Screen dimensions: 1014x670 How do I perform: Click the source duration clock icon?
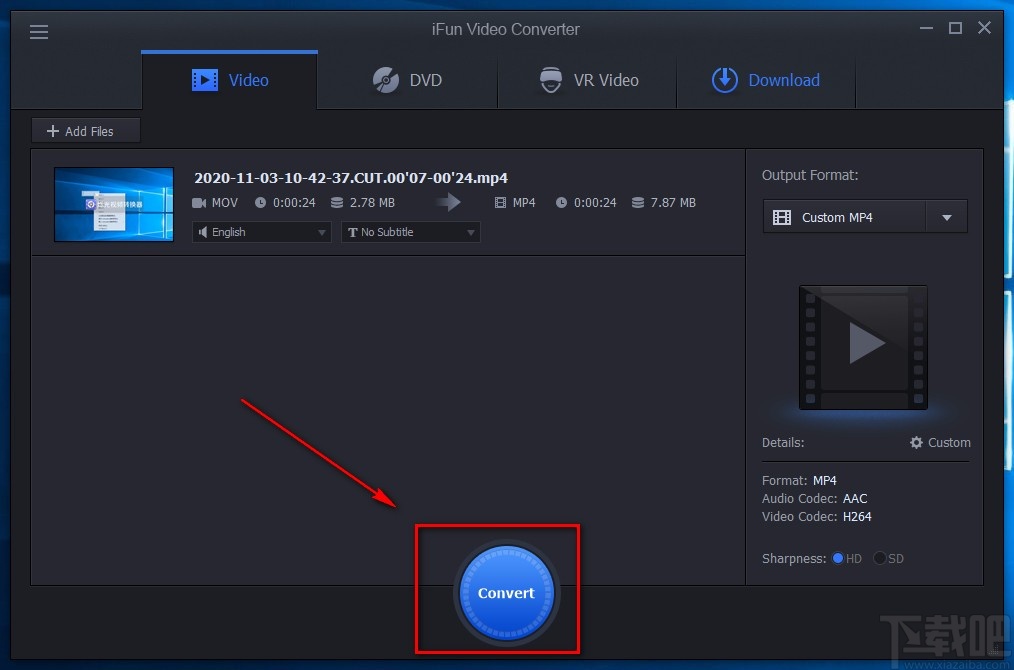[x=260, y=202]
